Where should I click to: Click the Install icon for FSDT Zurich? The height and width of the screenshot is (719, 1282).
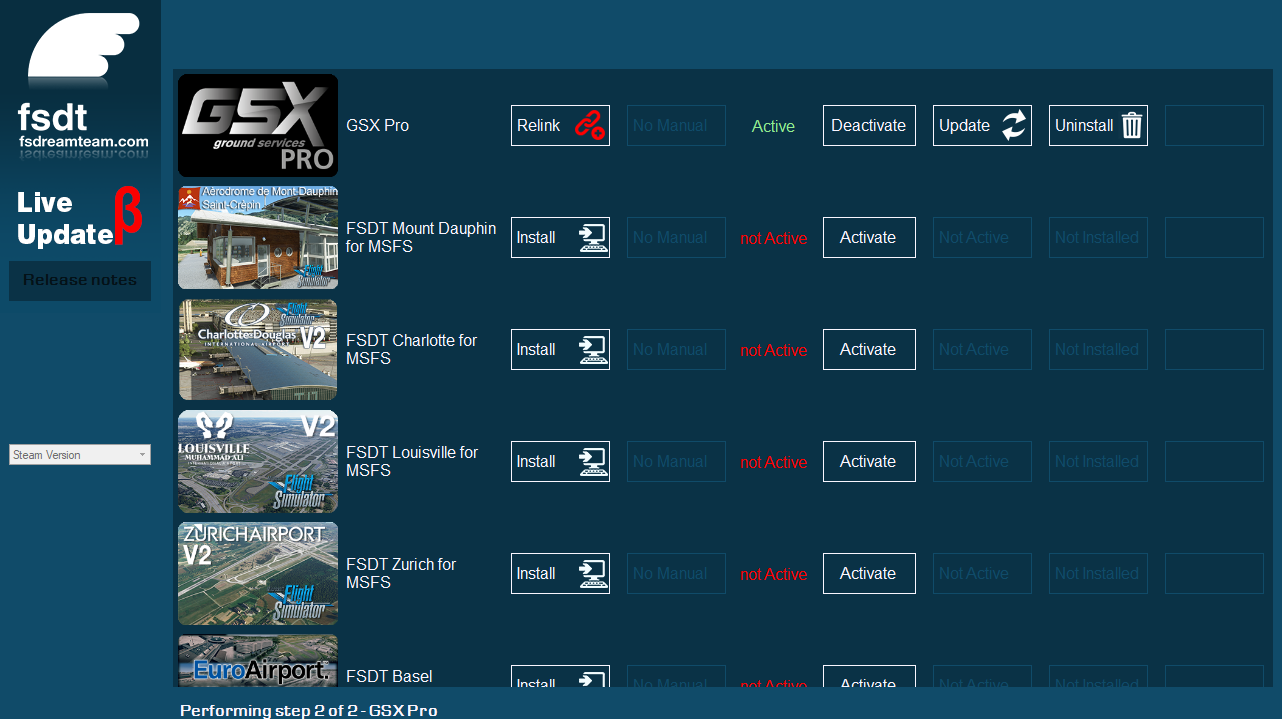[x=592, y=574]
